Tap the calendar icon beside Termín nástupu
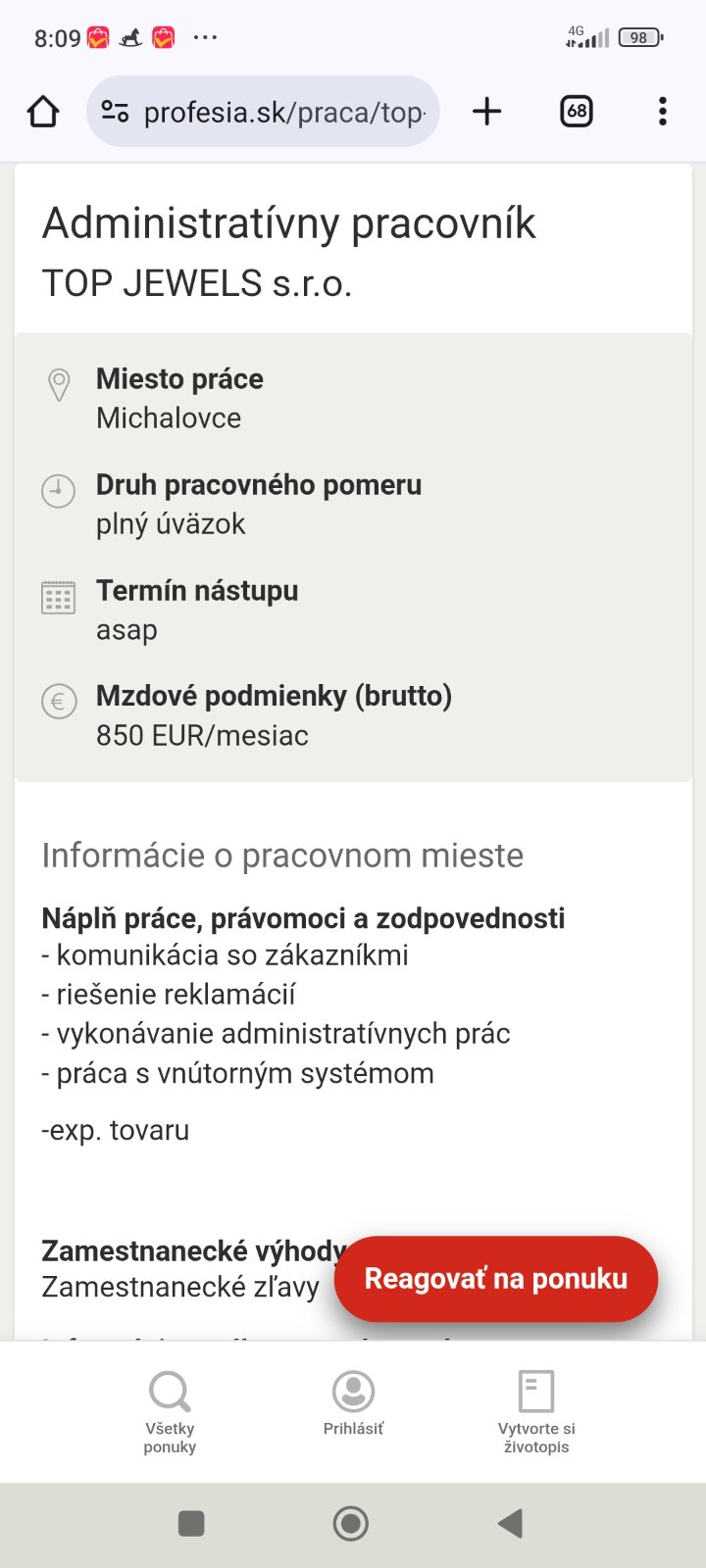The width and height of the screenshot is (706, 1568). (x=58, y=597)
